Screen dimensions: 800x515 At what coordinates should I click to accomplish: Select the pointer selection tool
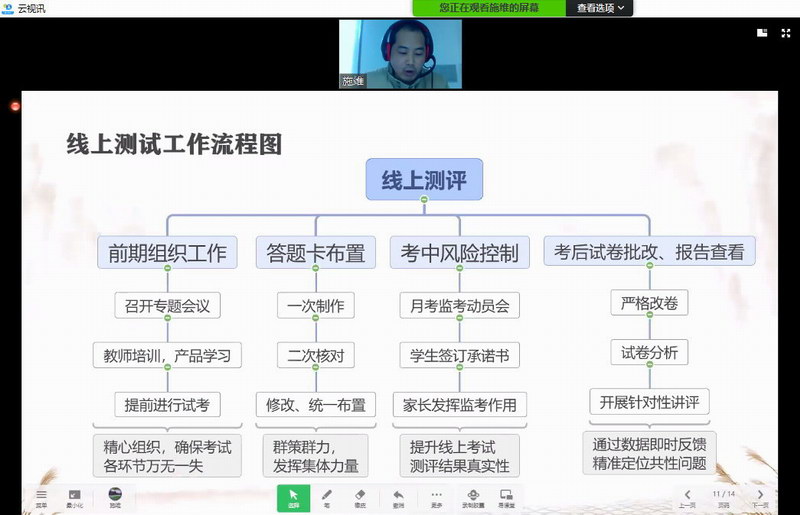tap(293, 497)
